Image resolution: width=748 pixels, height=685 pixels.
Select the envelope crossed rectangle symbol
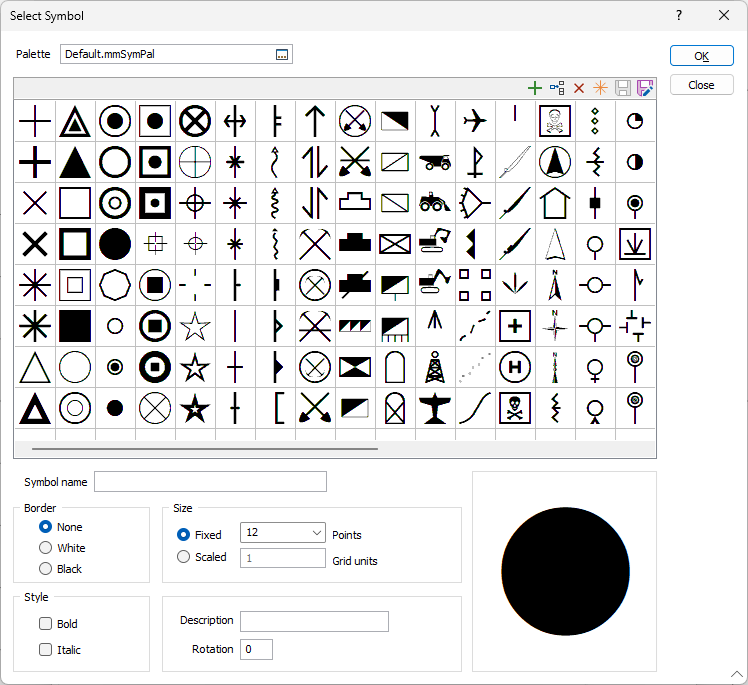point(395,244)
